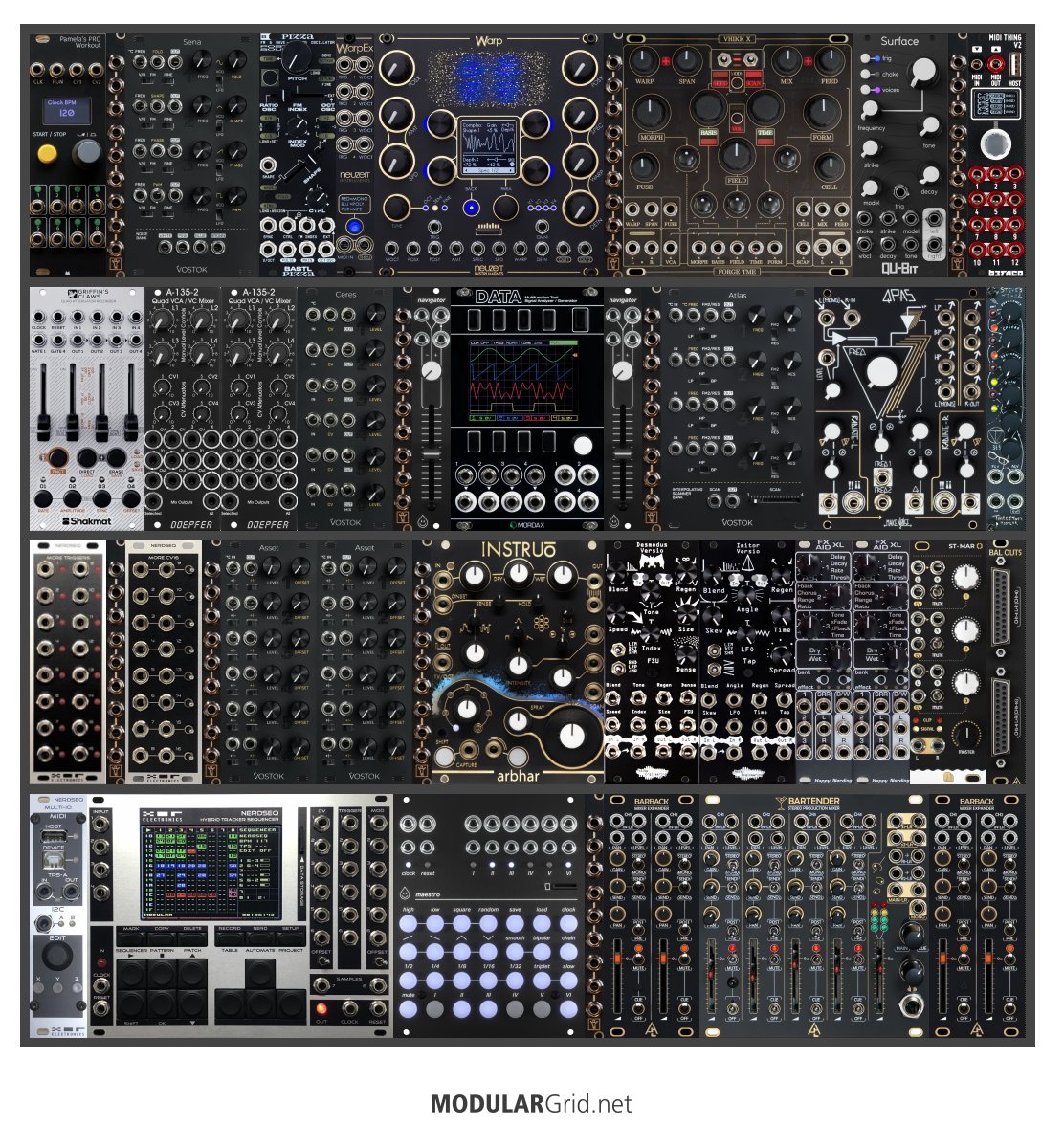
Task: Toggle the bipolar button on maestro
Action: click(542, 951)
